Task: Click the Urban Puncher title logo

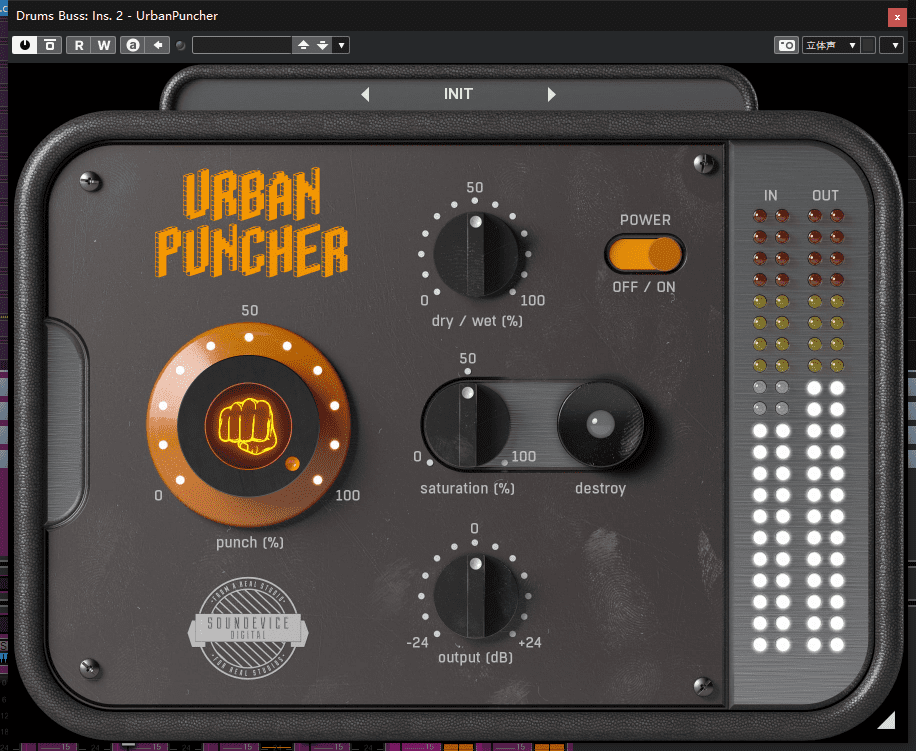Action: pos(251,222)
